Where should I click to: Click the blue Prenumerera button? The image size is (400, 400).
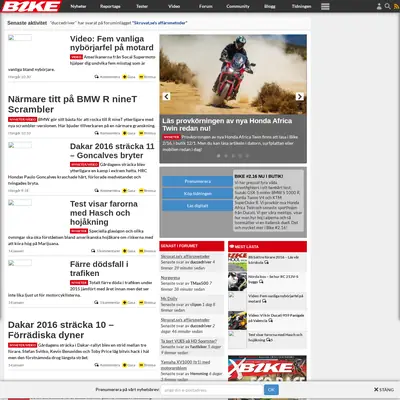pyautogui.click(x=198, y=181)
